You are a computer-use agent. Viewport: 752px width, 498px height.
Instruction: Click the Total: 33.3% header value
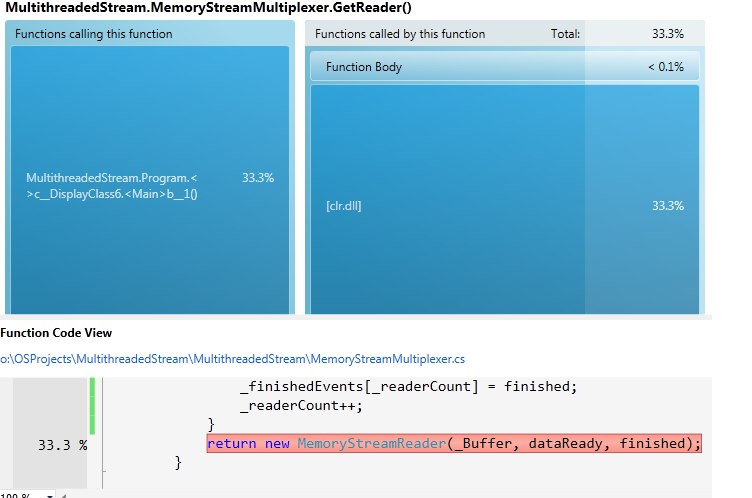point(668,34)
